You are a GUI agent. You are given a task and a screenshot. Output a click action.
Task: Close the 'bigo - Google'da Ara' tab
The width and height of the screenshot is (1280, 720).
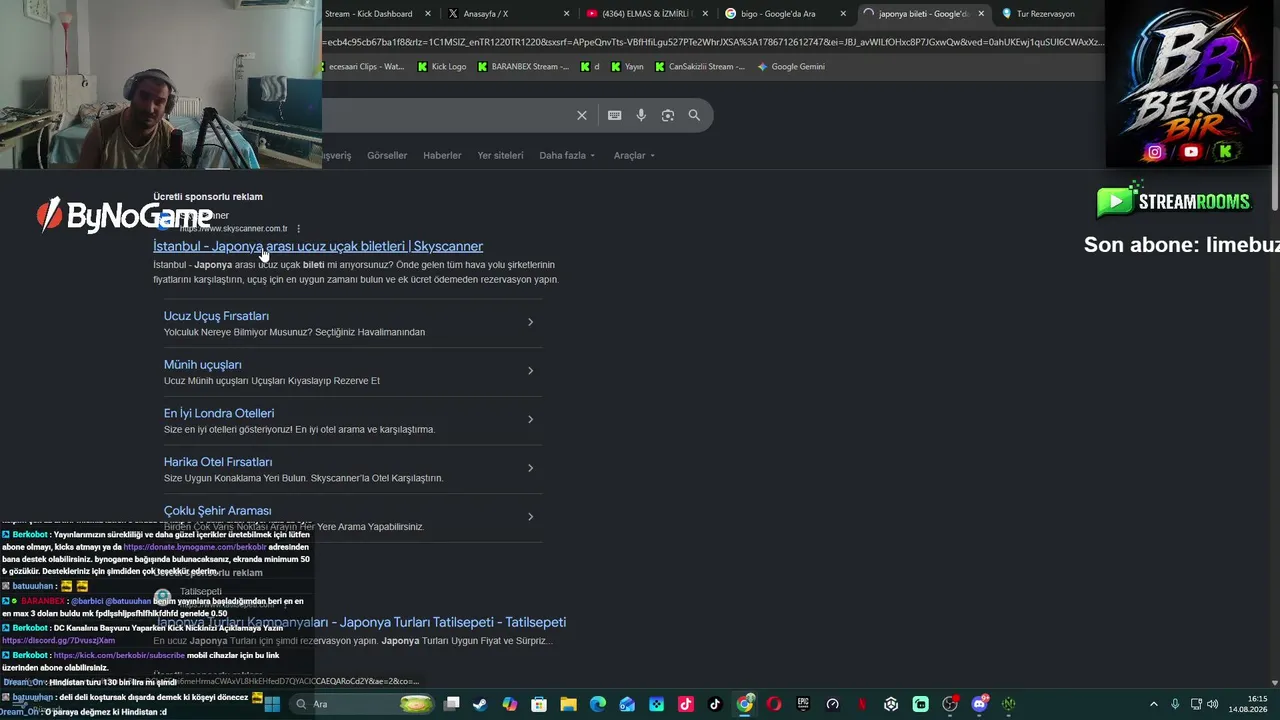pyautogui.click(x=843, y=14)
